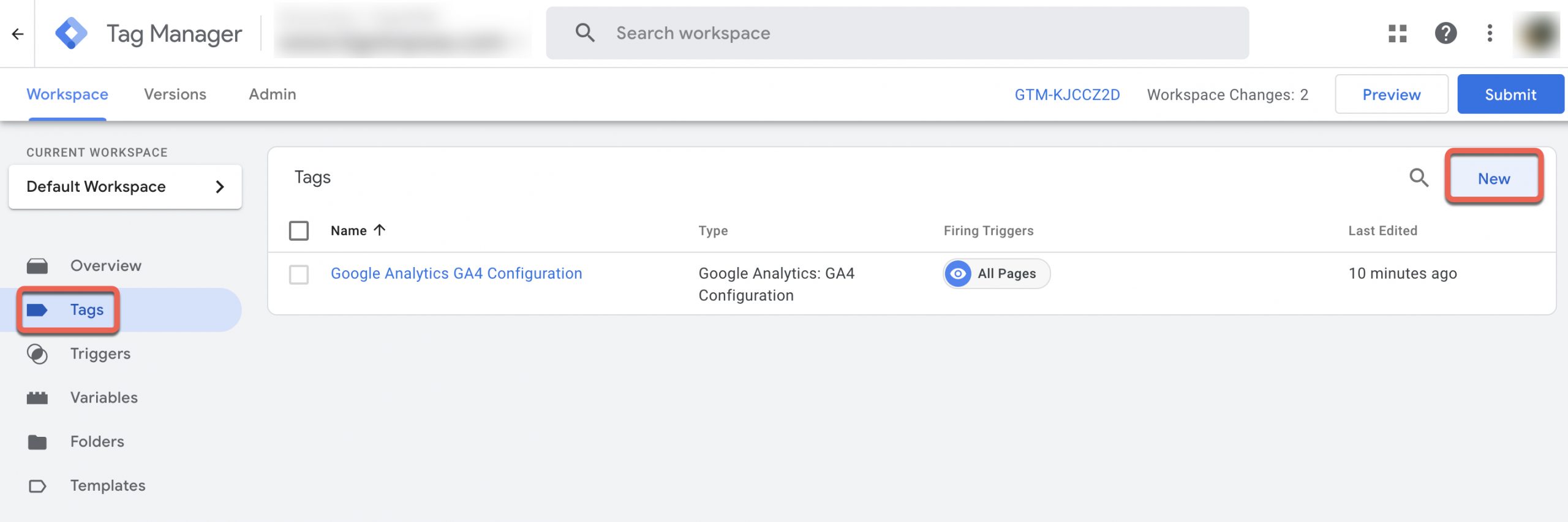Image resolution: width=1568 pixels, height=522 pixels.
Task: Click the Last Edited column header
Action: [1382, 230]
